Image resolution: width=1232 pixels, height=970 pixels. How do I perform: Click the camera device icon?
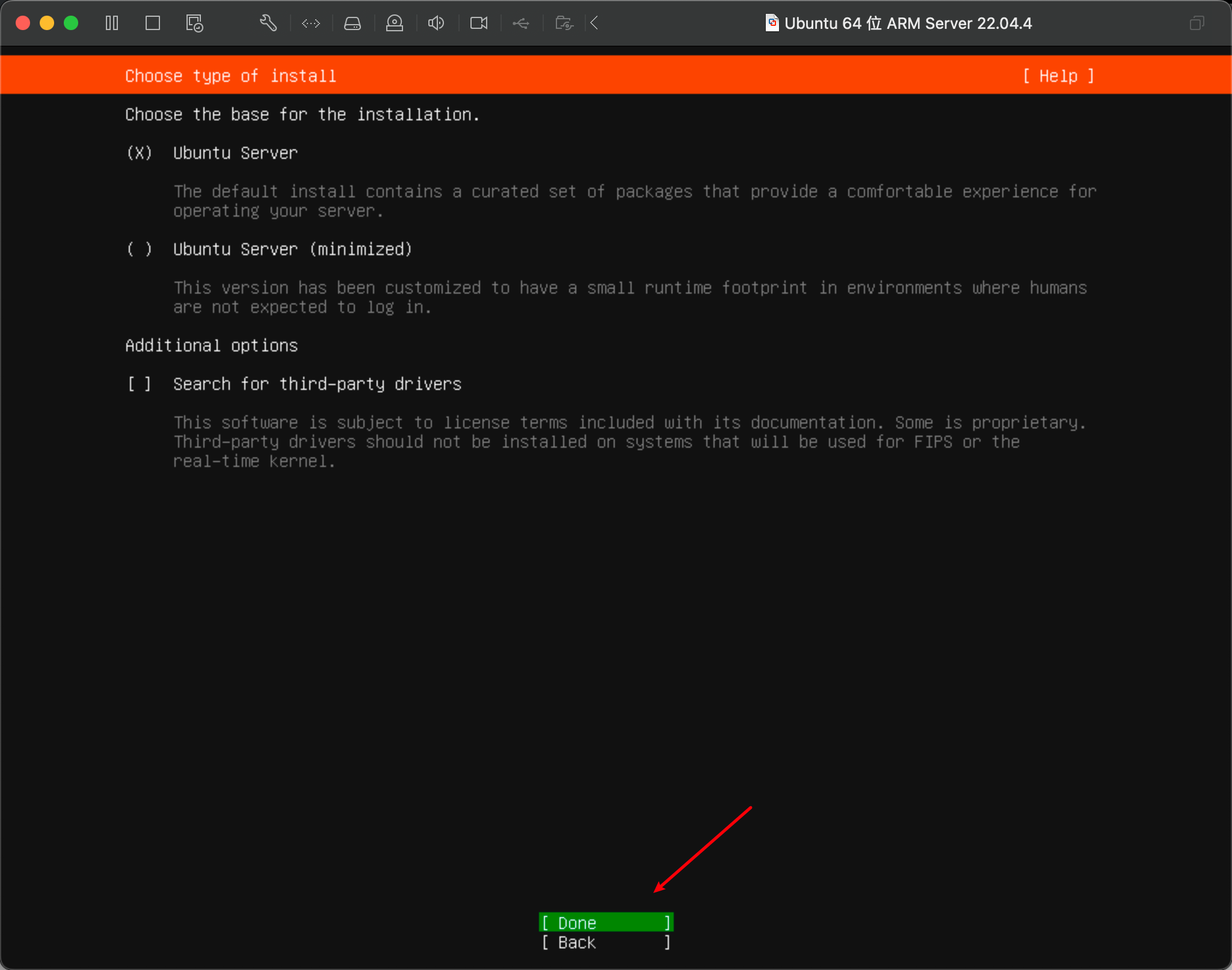(x=479, y=23)
